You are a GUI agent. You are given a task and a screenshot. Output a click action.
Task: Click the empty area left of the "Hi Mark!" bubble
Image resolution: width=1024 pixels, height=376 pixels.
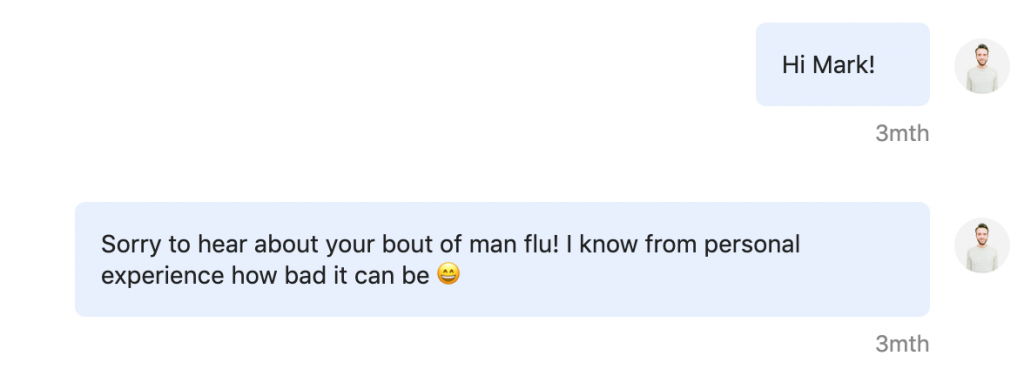pos(379,64)
